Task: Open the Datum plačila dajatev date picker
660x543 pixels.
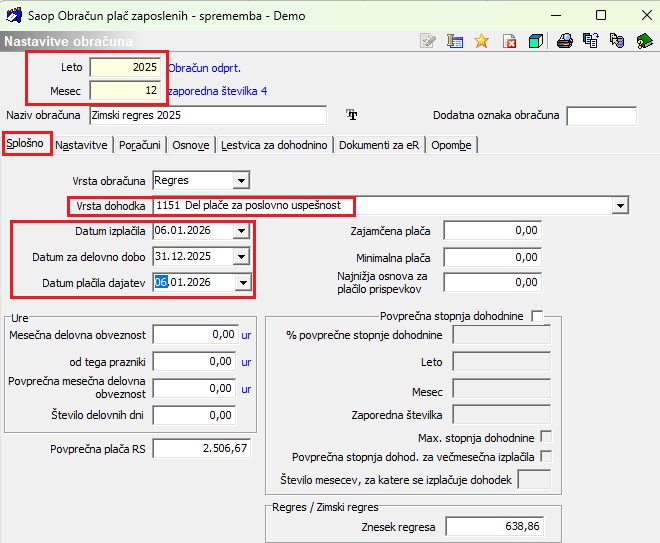Action: [x=243, y=282]
